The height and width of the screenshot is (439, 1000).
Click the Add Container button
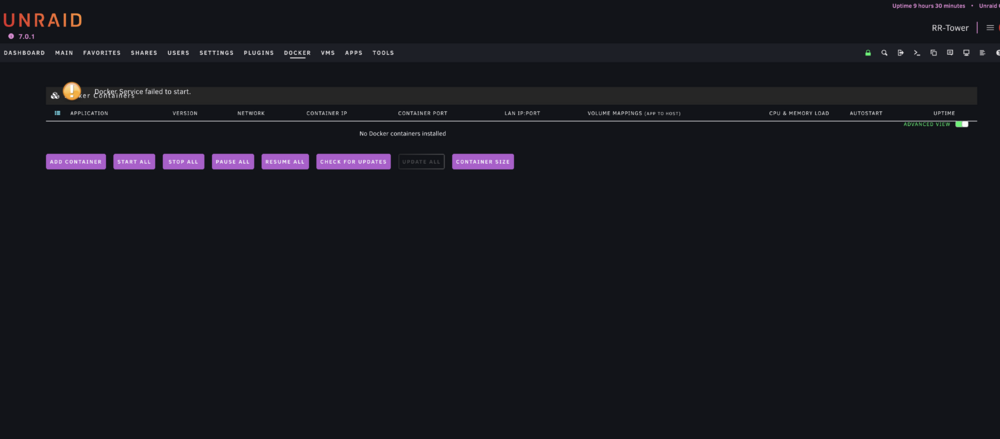pos(76,161)
